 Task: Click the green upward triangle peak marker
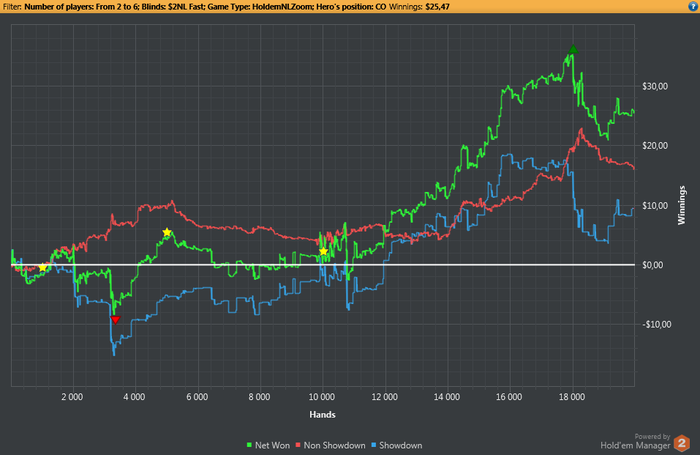coord(573,49)
